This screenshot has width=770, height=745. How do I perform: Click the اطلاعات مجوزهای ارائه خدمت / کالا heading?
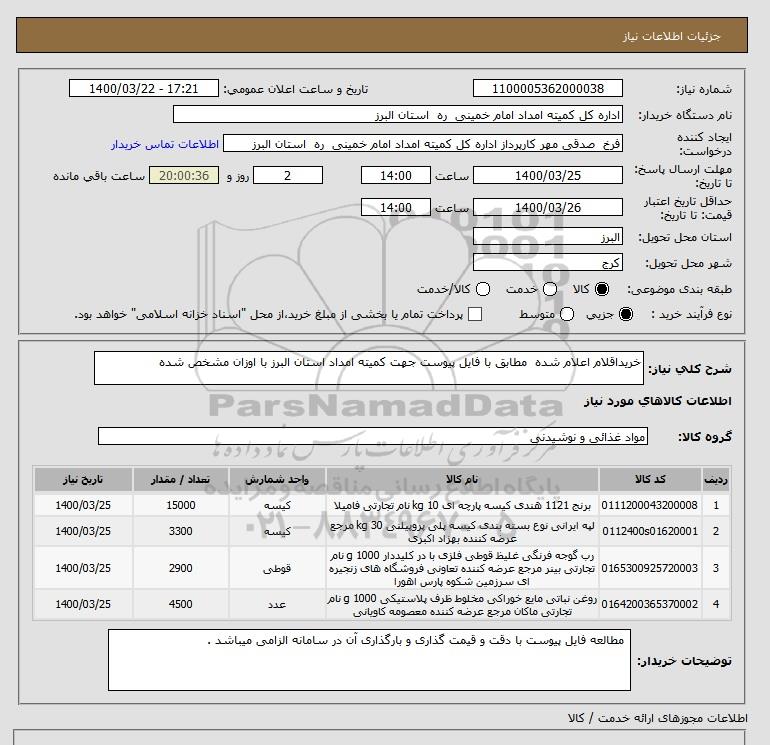(657, 718)
